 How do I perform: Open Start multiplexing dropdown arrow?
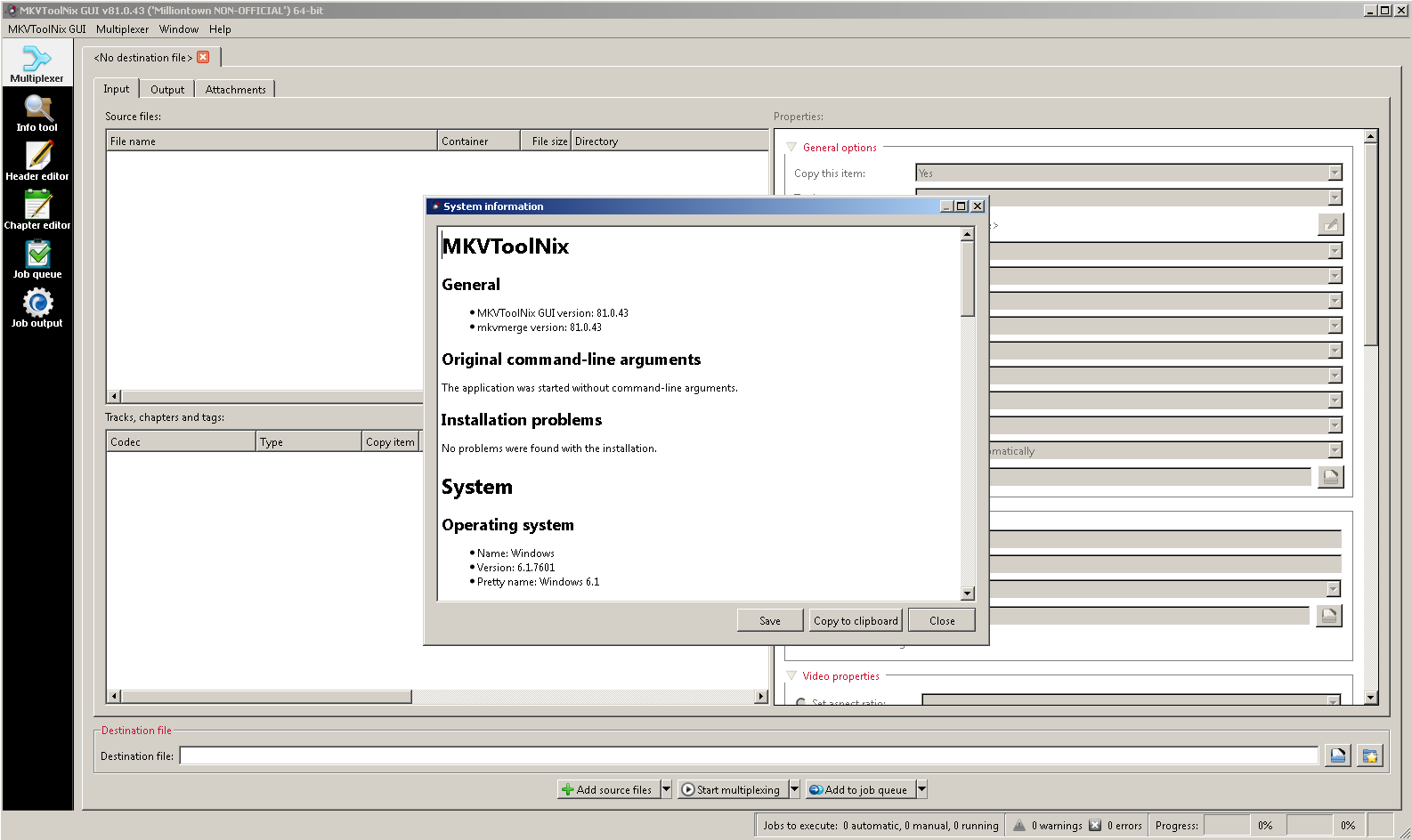[794, 789]
